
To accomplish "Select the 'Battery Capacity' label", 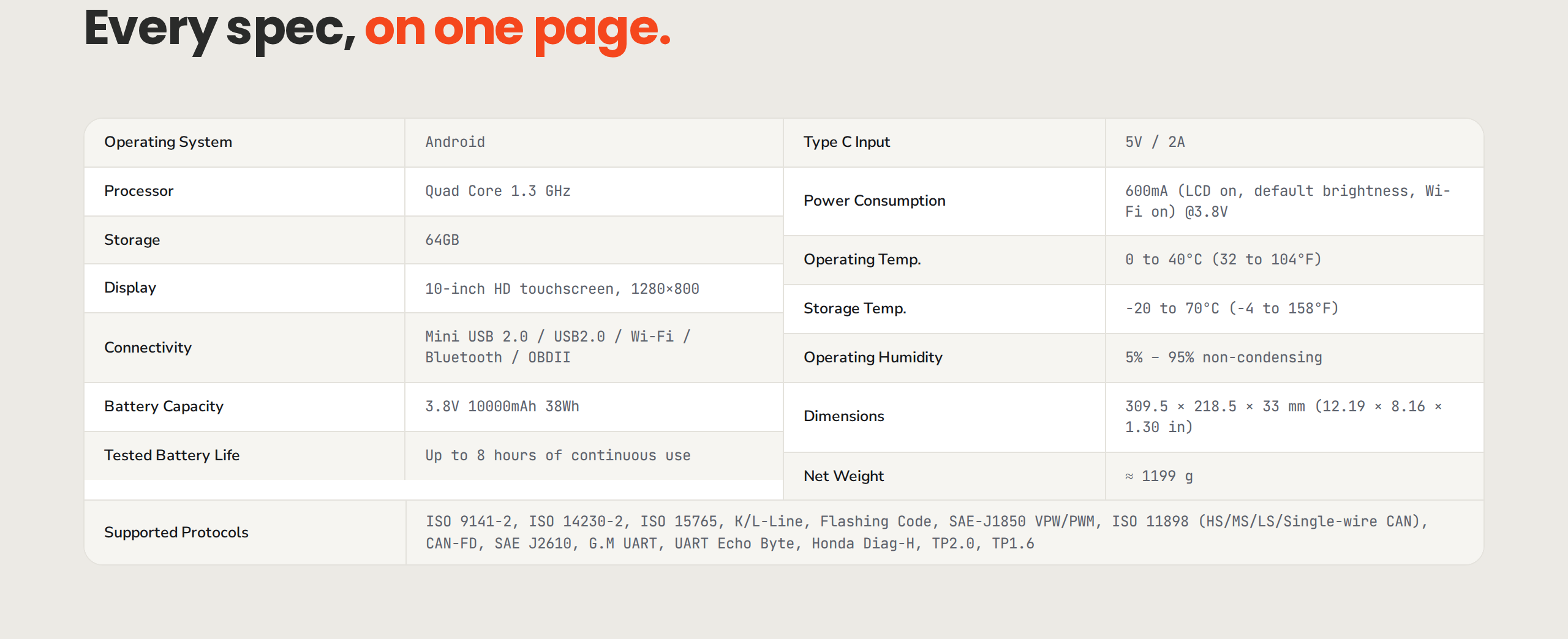I will (x=164, y=406).
